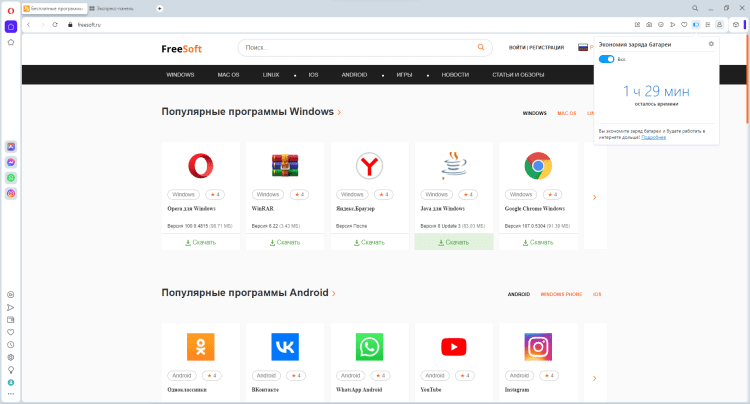Expand Популярные программы Android chevron
Viewport: 750px width, 404px height.
(x=334, y=294)
